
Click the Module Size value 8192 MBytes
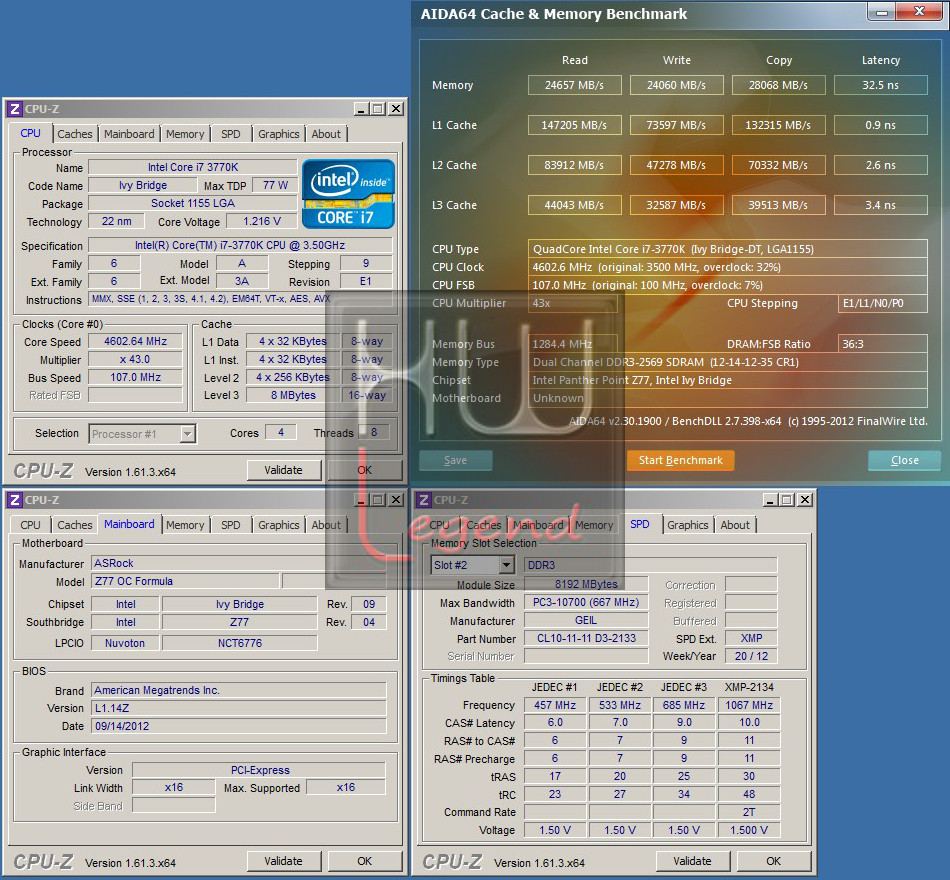tap(586, 584)
